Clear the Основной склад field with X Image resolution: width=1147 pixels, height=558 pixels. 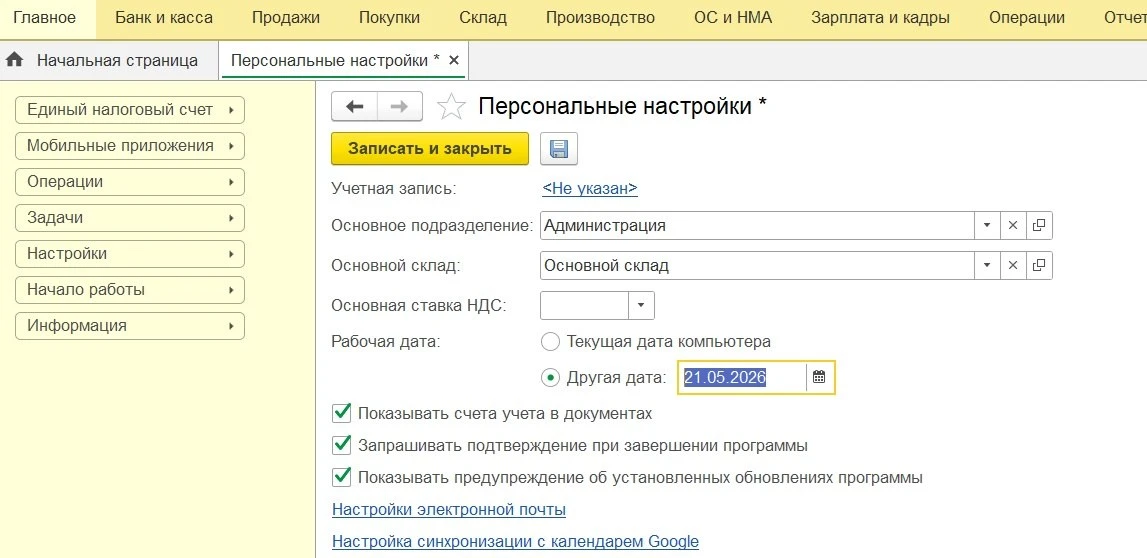(x=1013, y=265)
